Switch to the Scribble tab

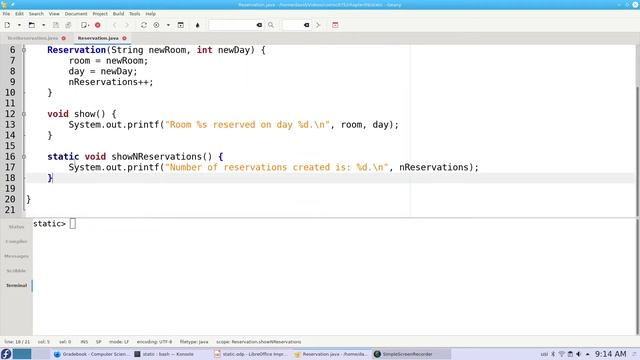coord(16,271)
